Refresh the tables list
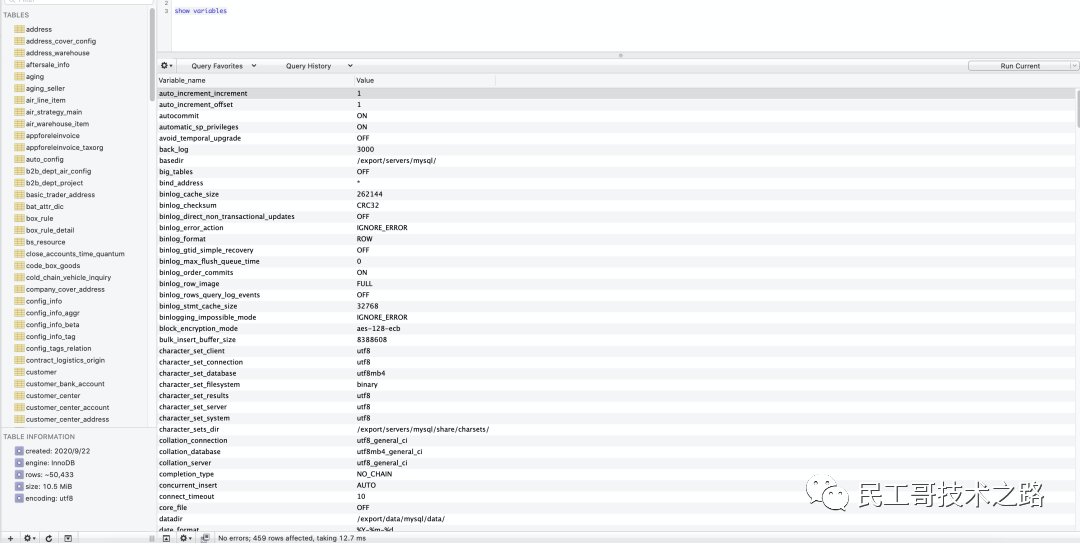This screenshot has height=543, width=1080. pyautogui.click(x=48, y=538)
